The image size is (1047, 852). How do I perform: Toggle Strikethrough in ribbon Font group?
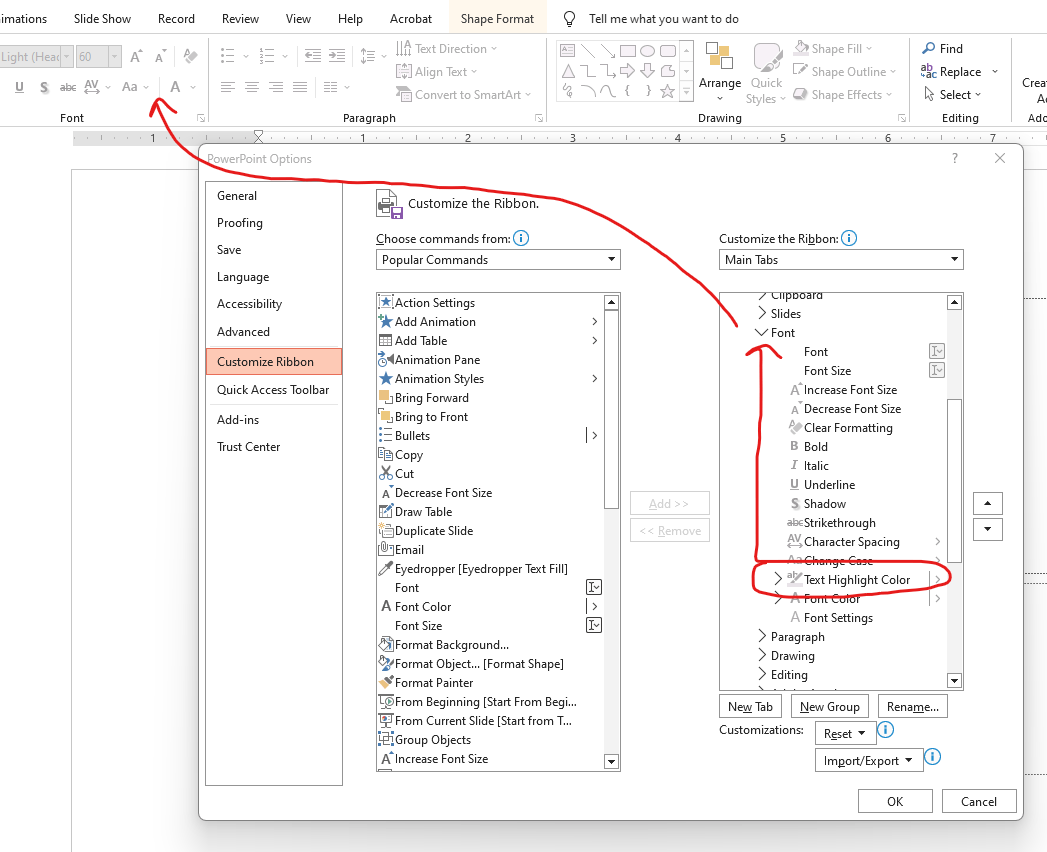tap(68, 87)
